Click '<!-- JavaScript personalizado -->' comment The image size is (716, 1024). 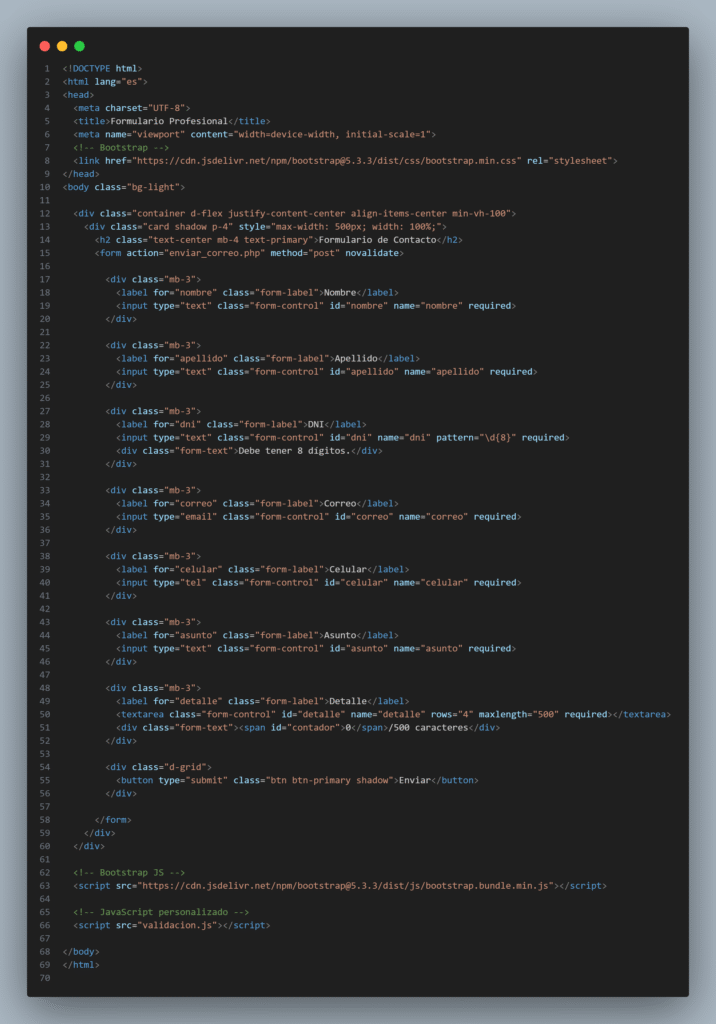pyautogui.click(x=161, y=912)
